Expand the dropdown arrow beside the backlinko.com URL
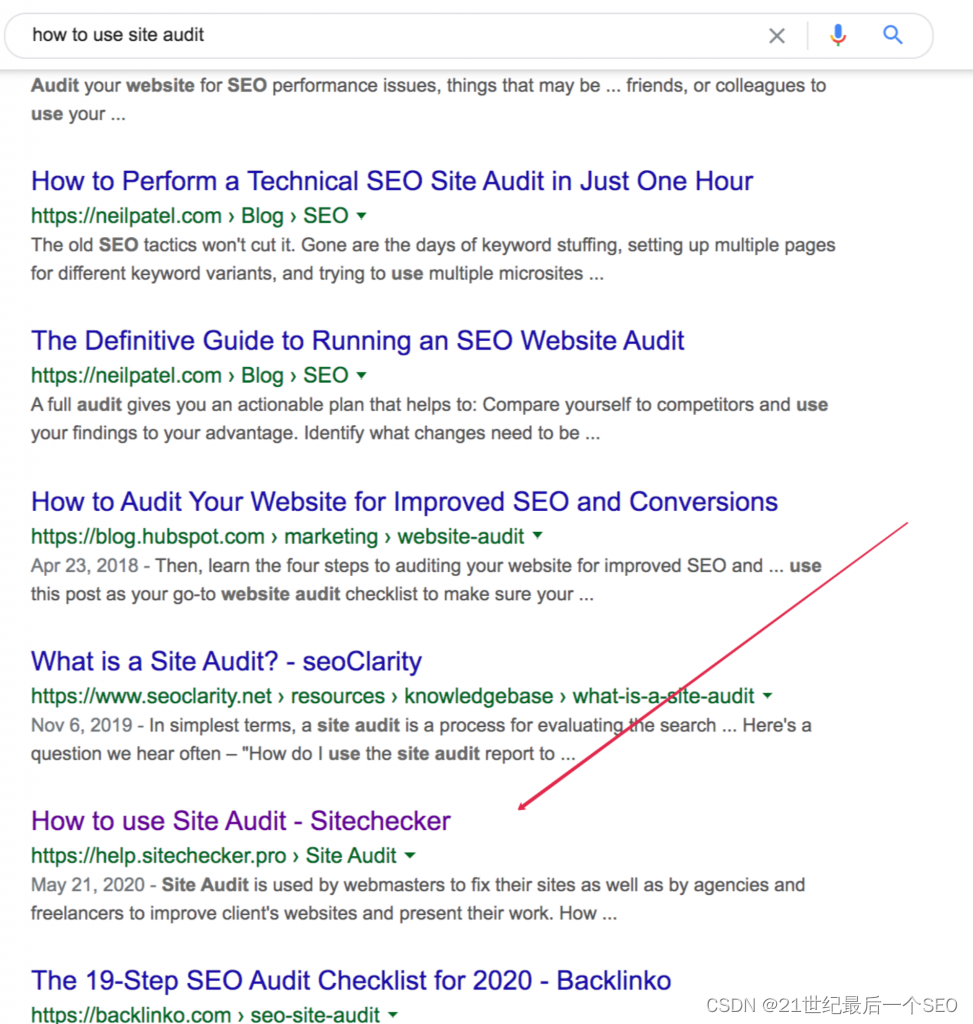Viewport: 973px width, 1024px height. [x=392, y=1014]
